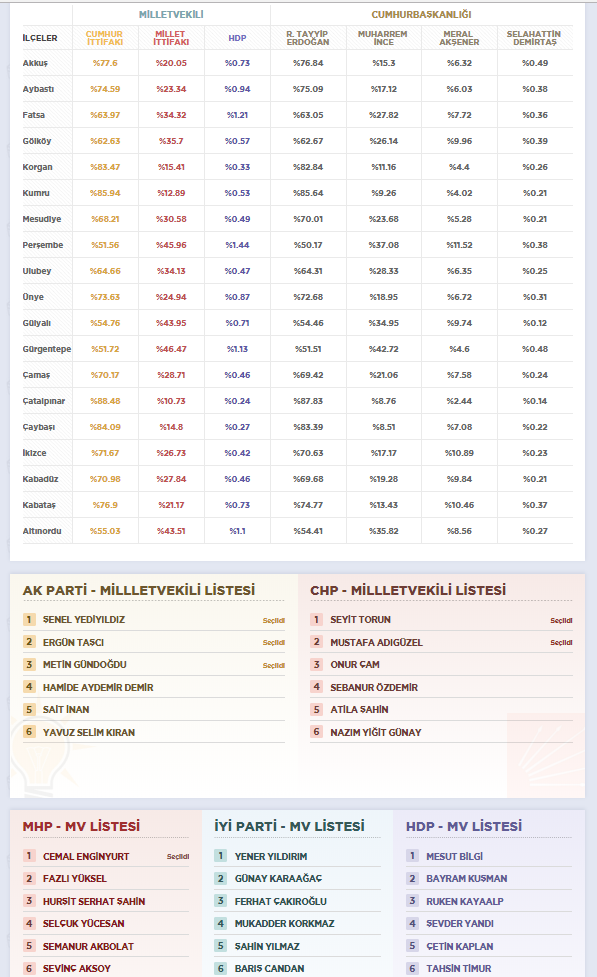Click the Çatalpınar district row label
597x977 pixels.
point(44,401)
